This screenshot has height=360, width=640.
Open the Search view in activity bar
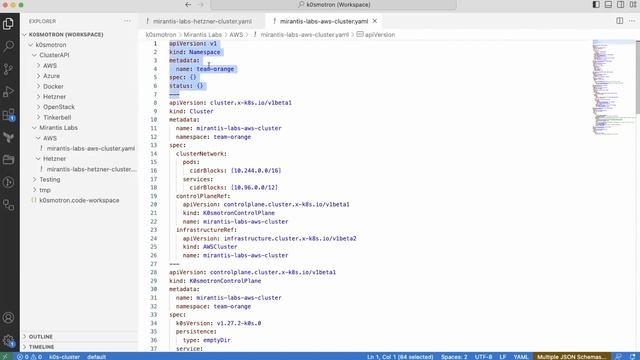pos(8,46)
